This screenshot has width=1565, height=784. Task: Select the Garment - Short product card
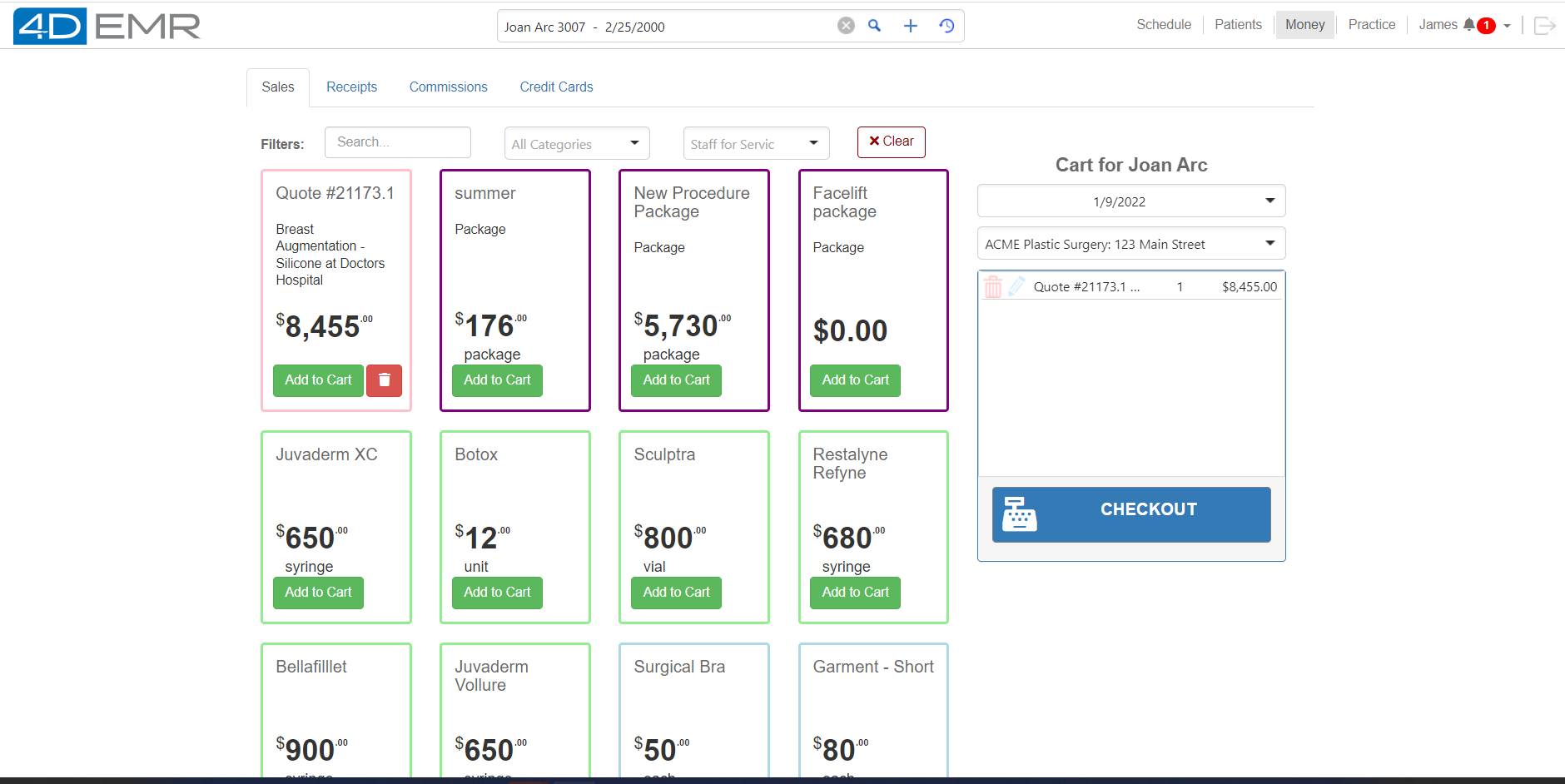tap(873, 711)
